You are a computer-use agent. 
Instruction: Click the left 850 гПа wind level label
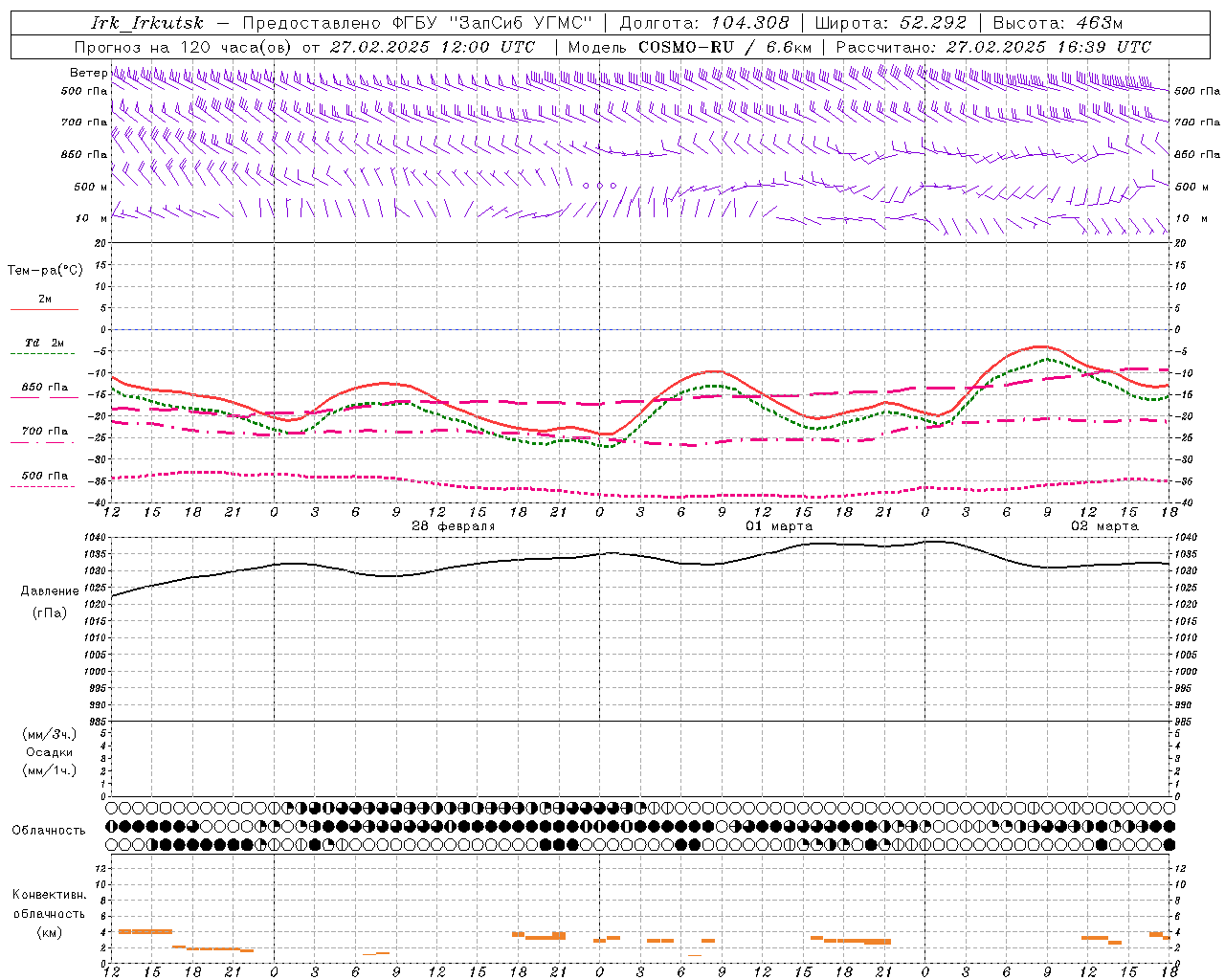pos(84,154)
